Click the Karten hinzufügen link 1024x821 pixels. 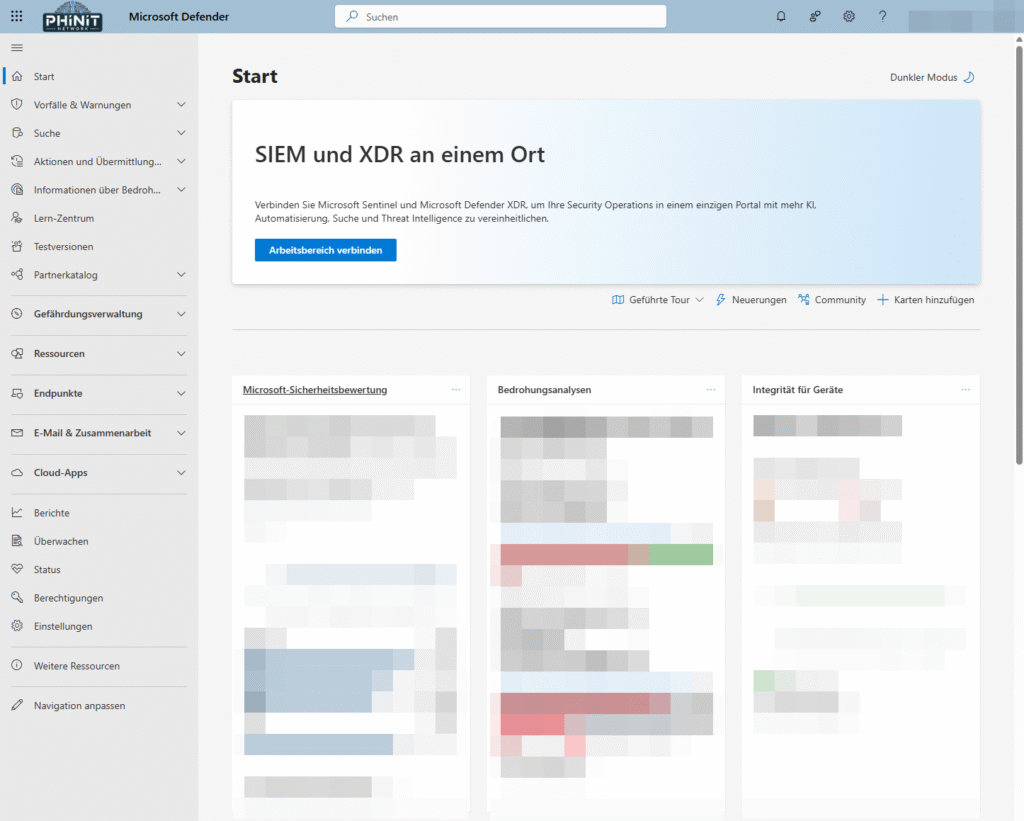click(926, 299)
